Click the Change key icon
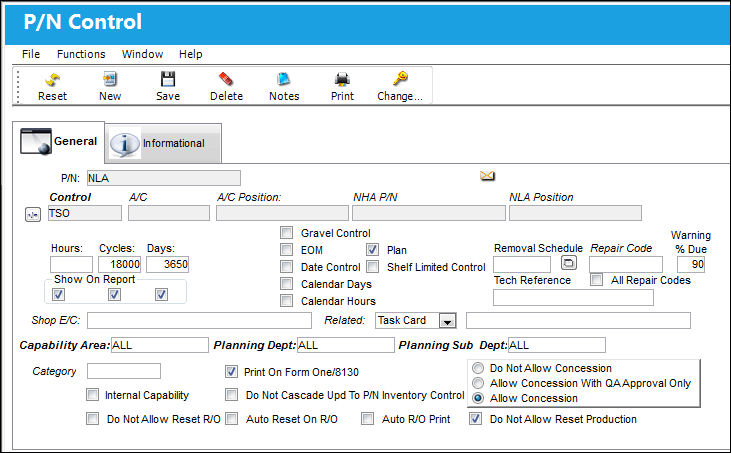 [x=400, y=79]
